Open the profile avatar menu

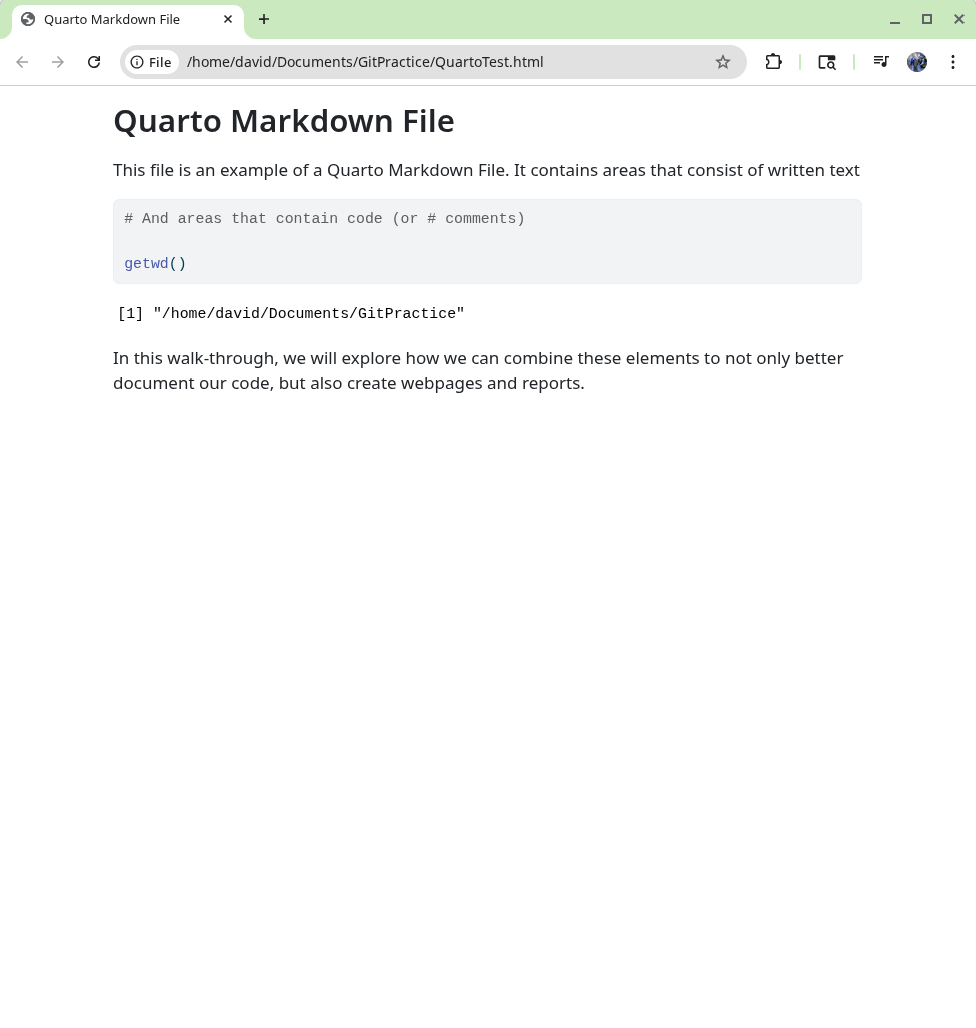click(917, 62)
